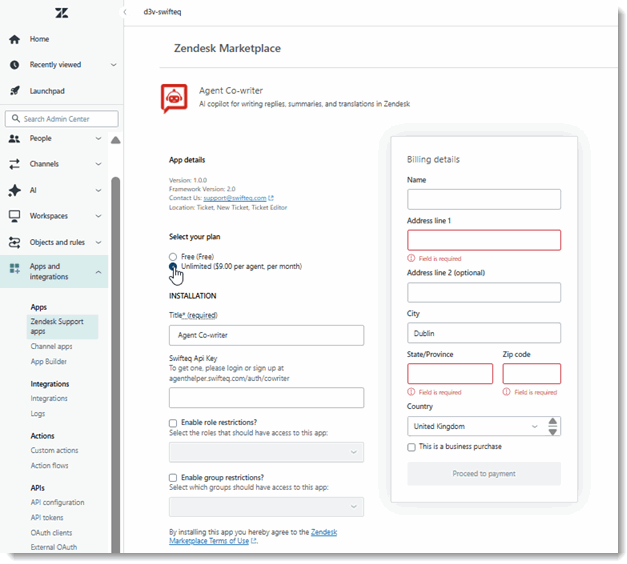
Task: Click the City field showing Dublin
Action: [x=484, y=333]
